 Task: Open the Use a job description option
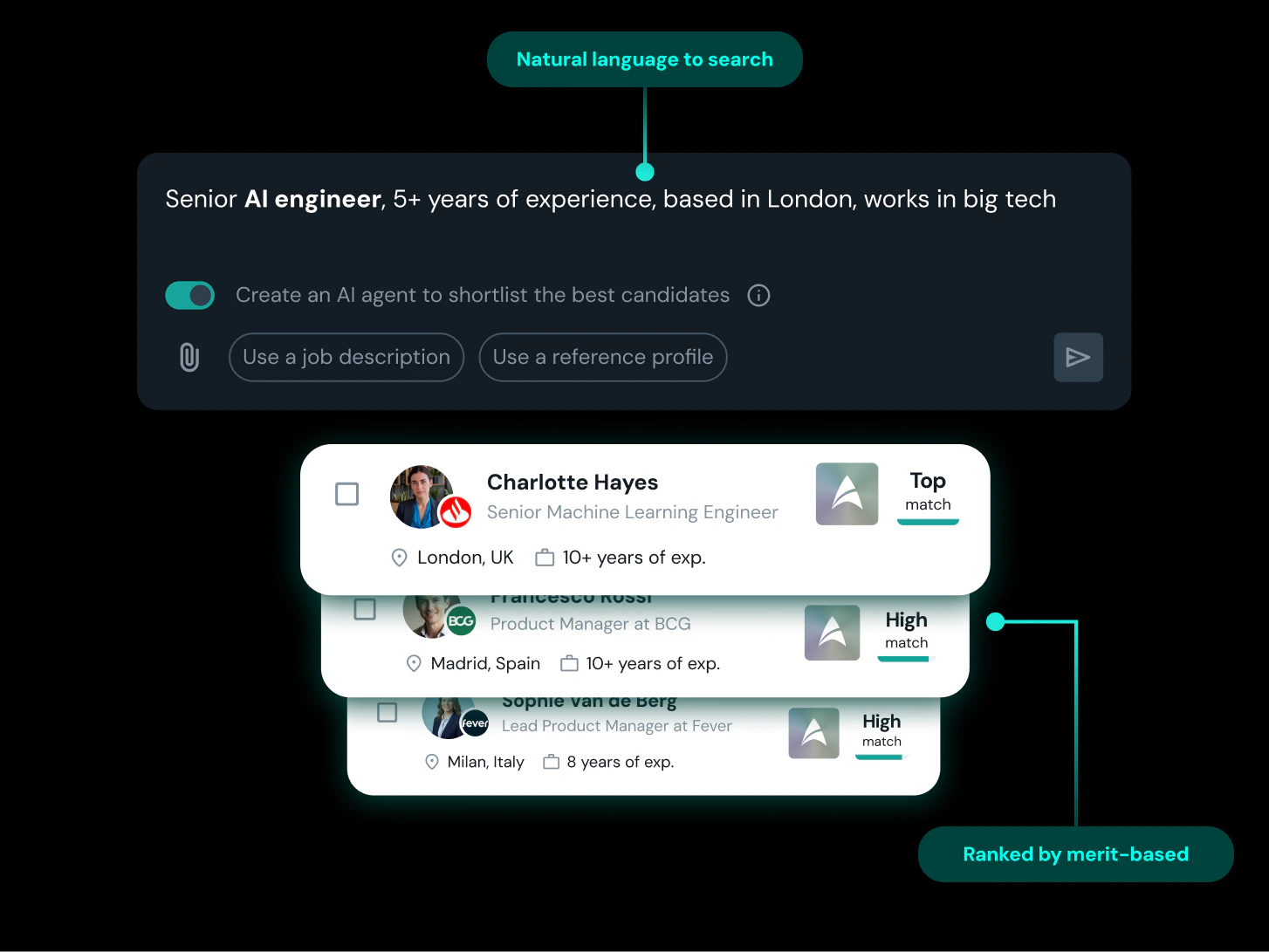pyautogui.click(x=346, y=357)
